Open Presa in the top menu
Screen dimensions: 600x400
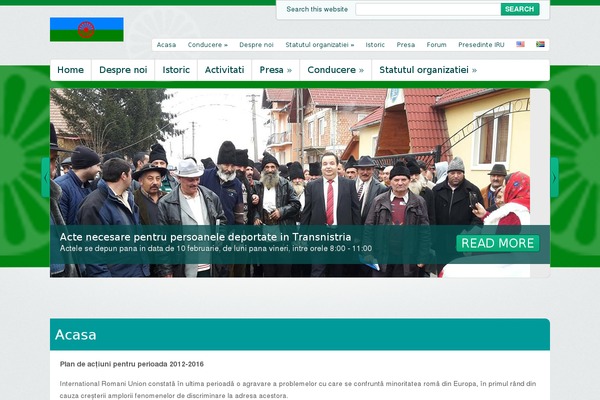point(406,45)
